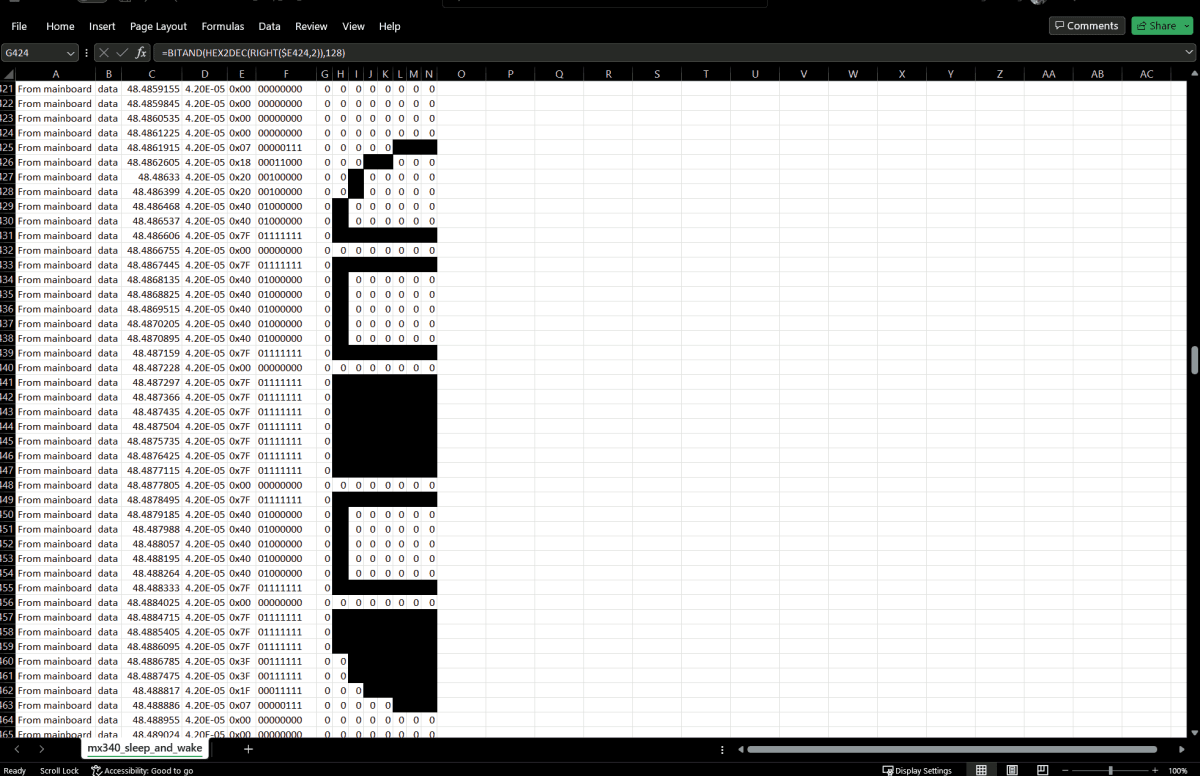Switch to the mx340_sleep_and_wake sheet tab
The image size is (1200, 776).
pos(143,748)
